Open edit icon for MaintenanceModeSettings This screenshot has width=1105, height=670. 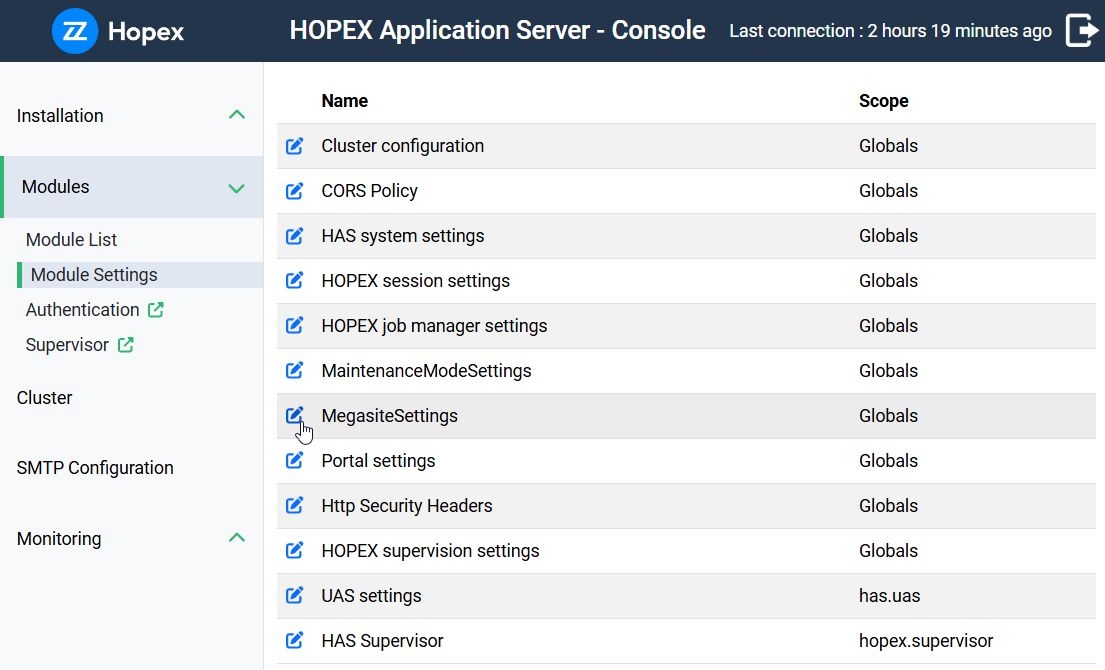tap(294, 371)
